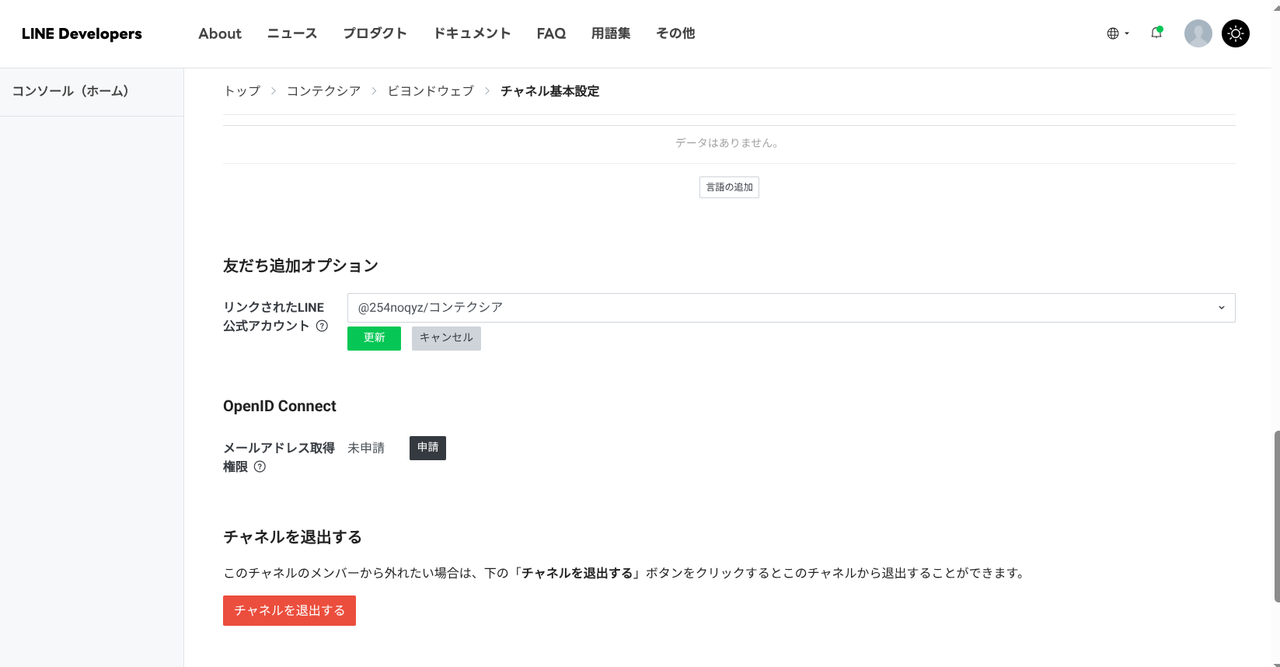1280x667 pixels.
Task: Toggle the light/dark theme sun icon
Action: tap(1235, 33)
